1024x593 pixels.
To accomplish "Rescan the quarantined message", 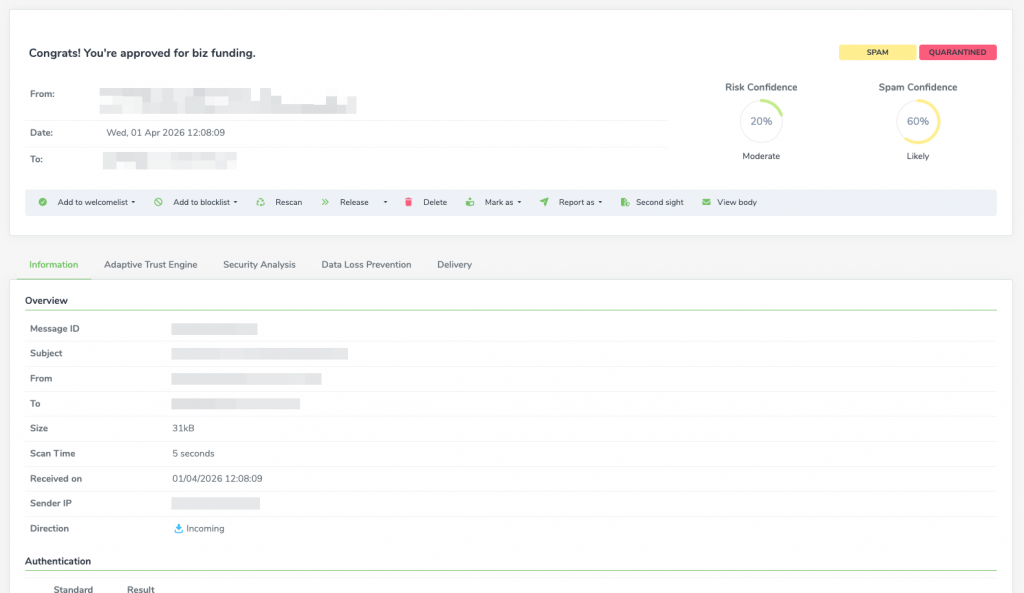I will click(x=289, y=202).
